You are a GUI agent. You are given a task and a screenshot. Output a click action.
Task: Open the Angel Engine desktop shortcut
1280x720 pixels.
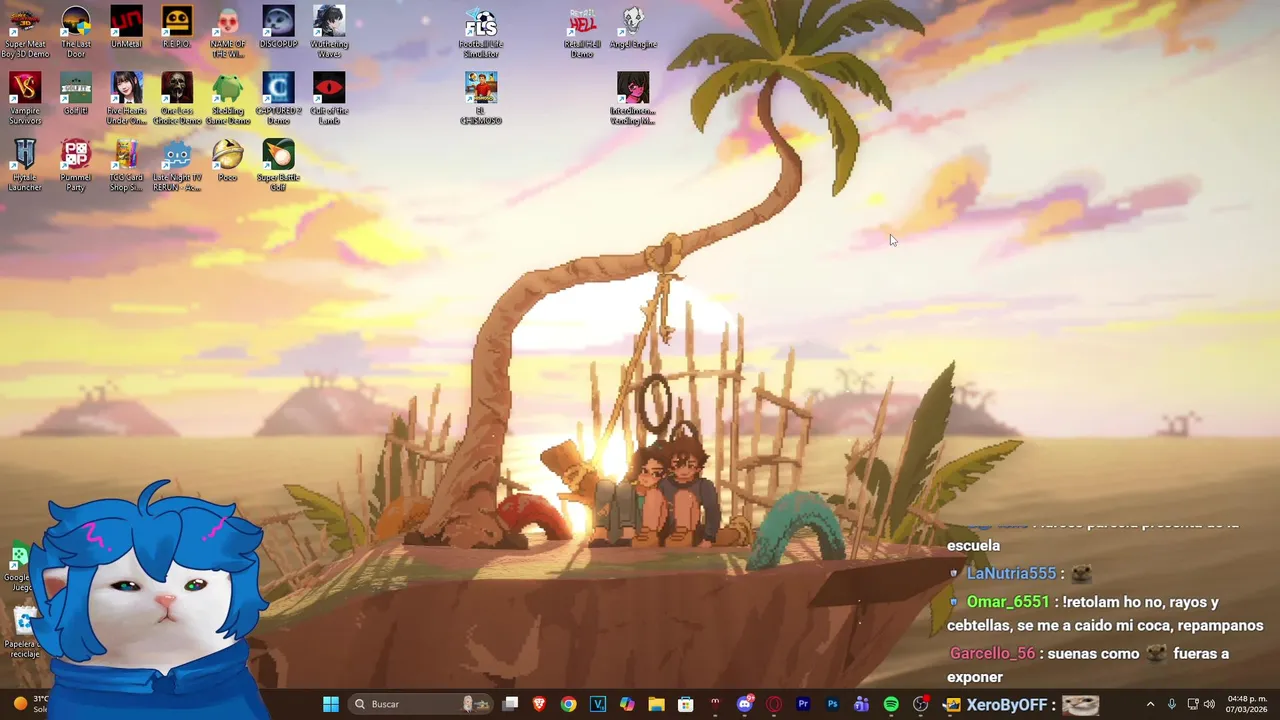coord(632,28)
